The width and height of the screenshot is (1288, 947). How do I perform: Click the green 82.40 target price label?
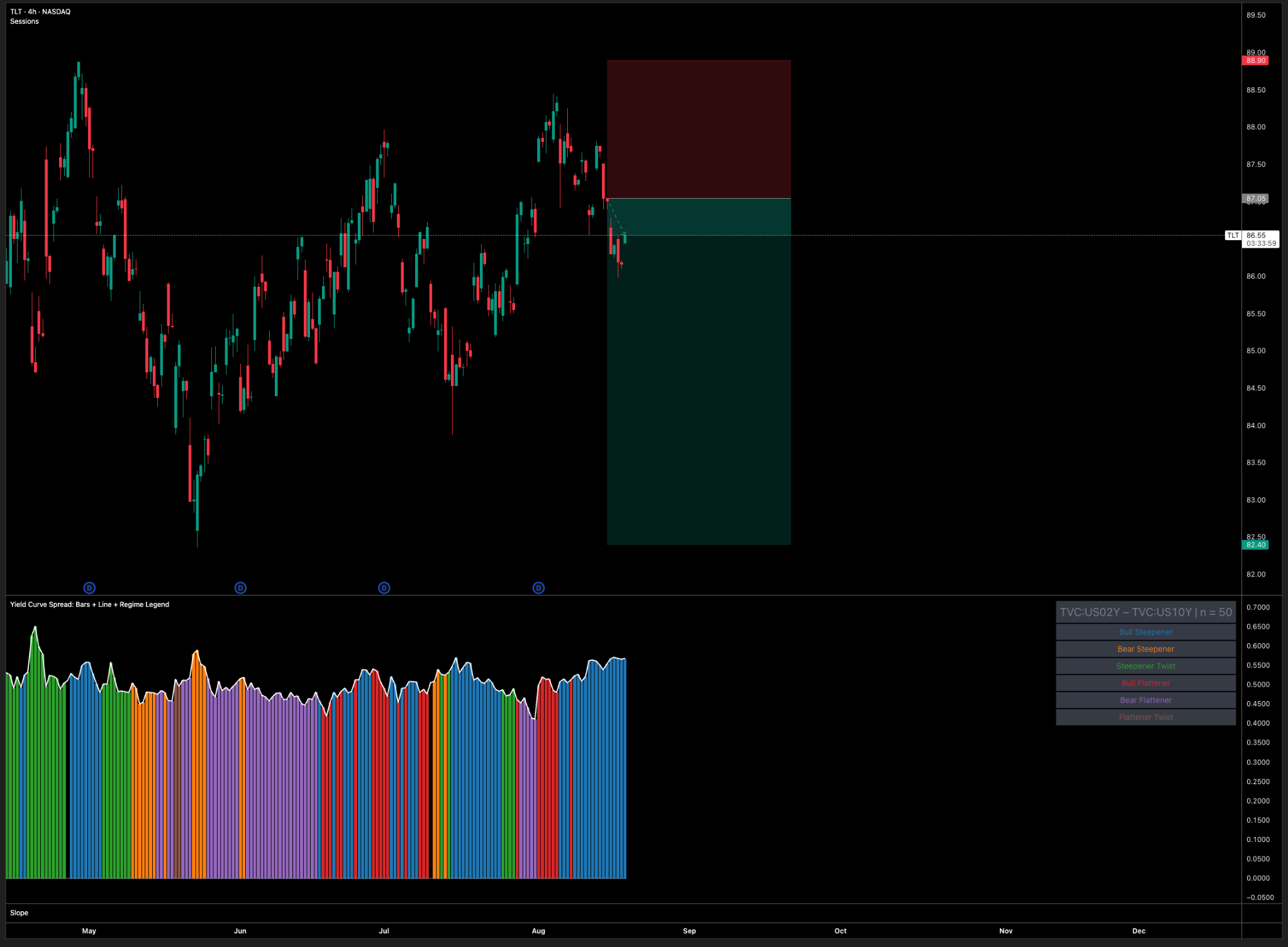click(1255, 545)
